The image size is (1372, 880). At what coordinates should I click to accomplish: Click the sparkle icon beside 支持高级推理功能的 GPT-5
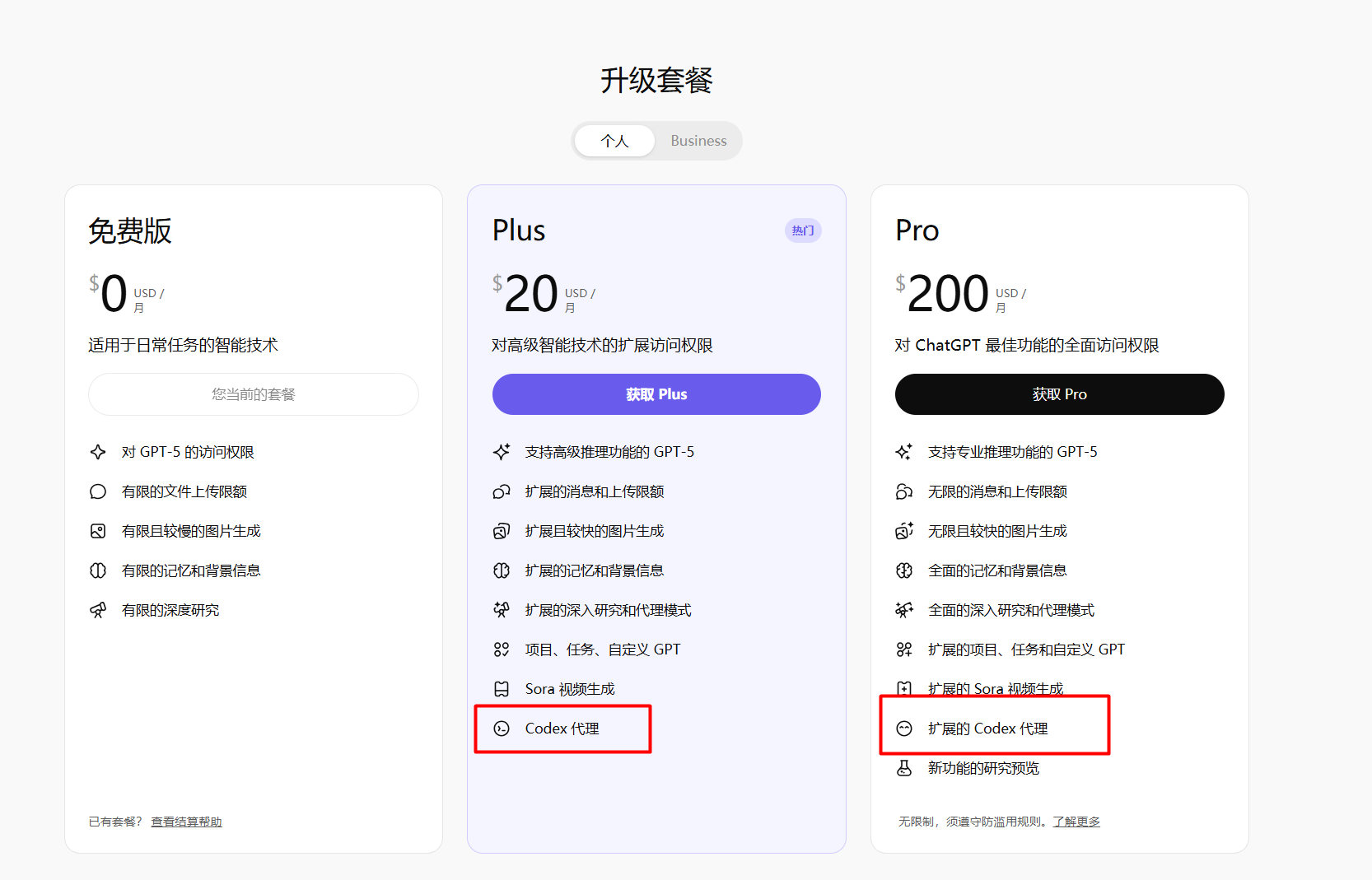[502, 452]
